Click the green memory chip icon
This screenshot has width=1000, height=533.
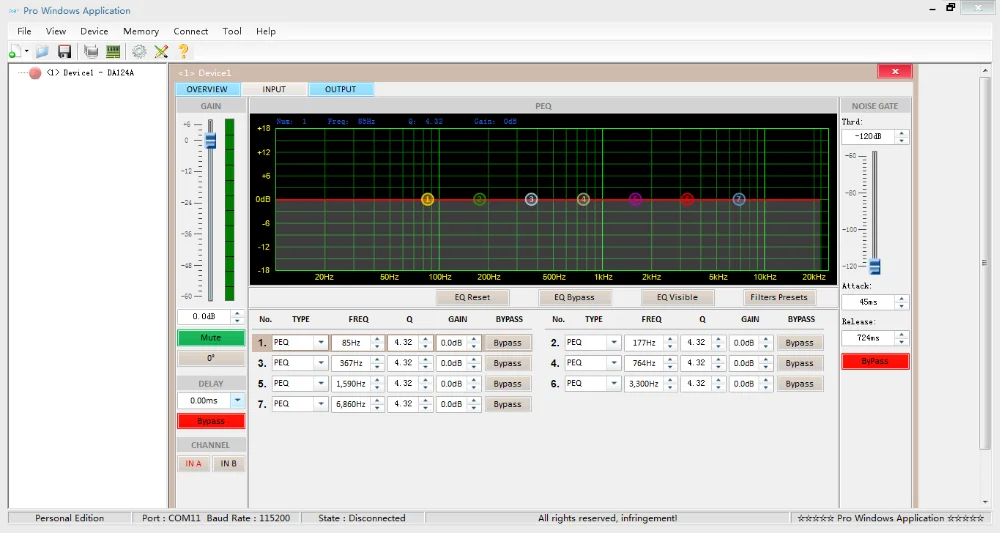(x=113, y=52)
